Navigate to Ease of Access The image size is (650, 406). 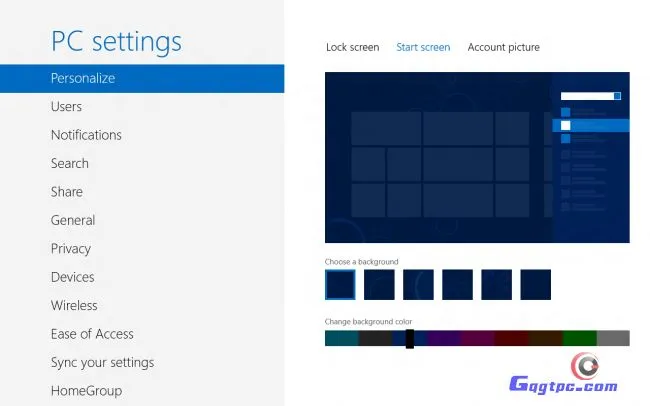click(92, 334)
